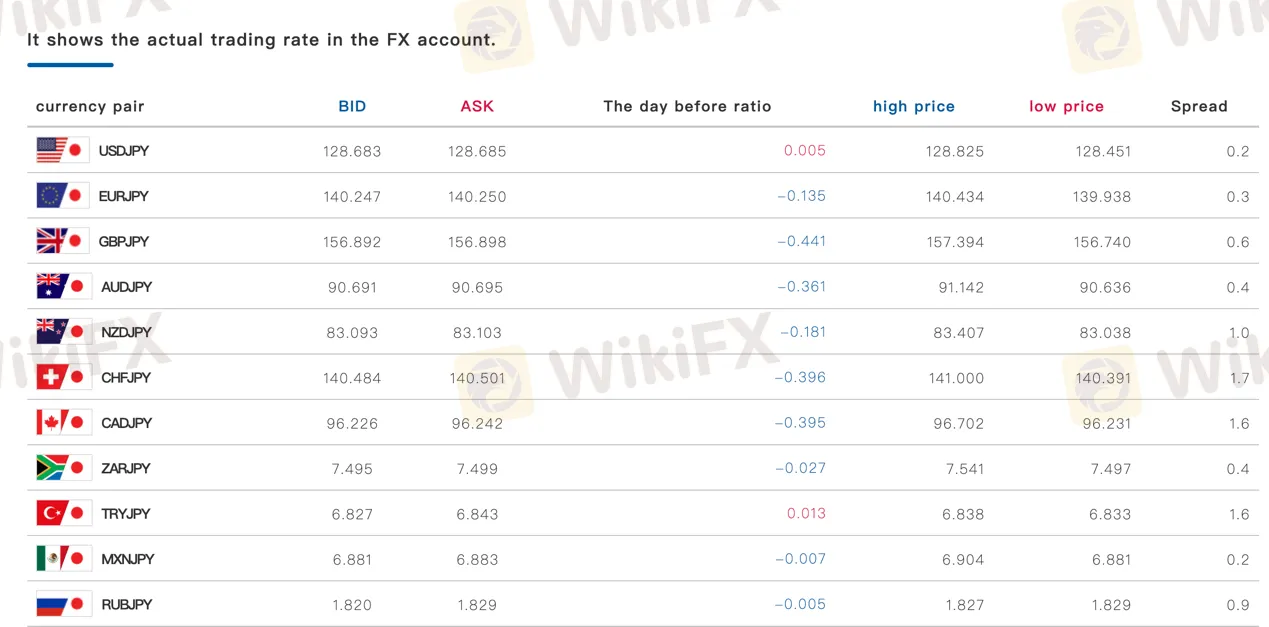Click the AUDJPY flag pair icon
This screenshot has width=1269, height=627.
click(x=63, y=286)
